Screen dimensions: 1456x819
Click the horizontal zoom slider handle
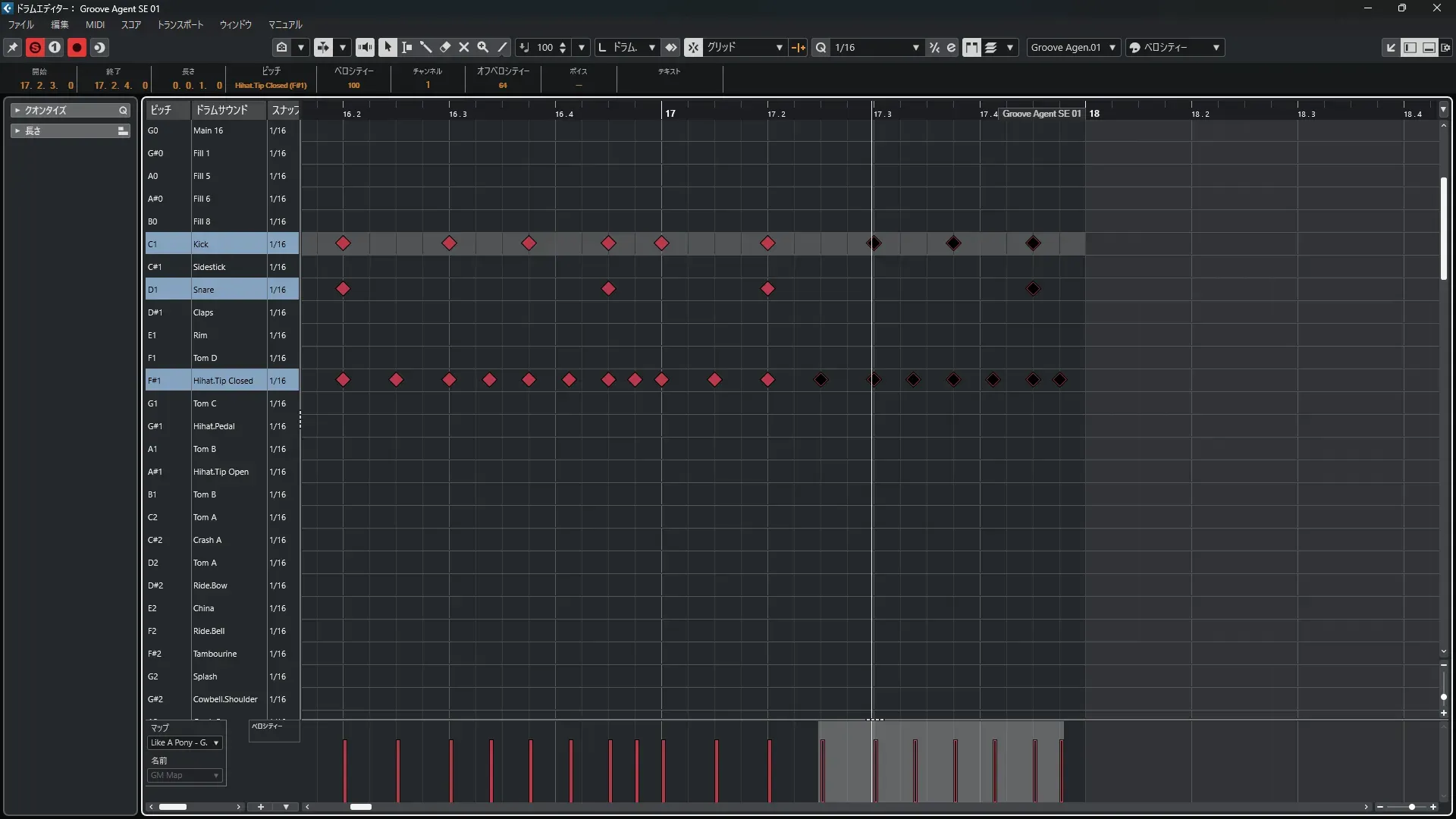point(1411,807)
